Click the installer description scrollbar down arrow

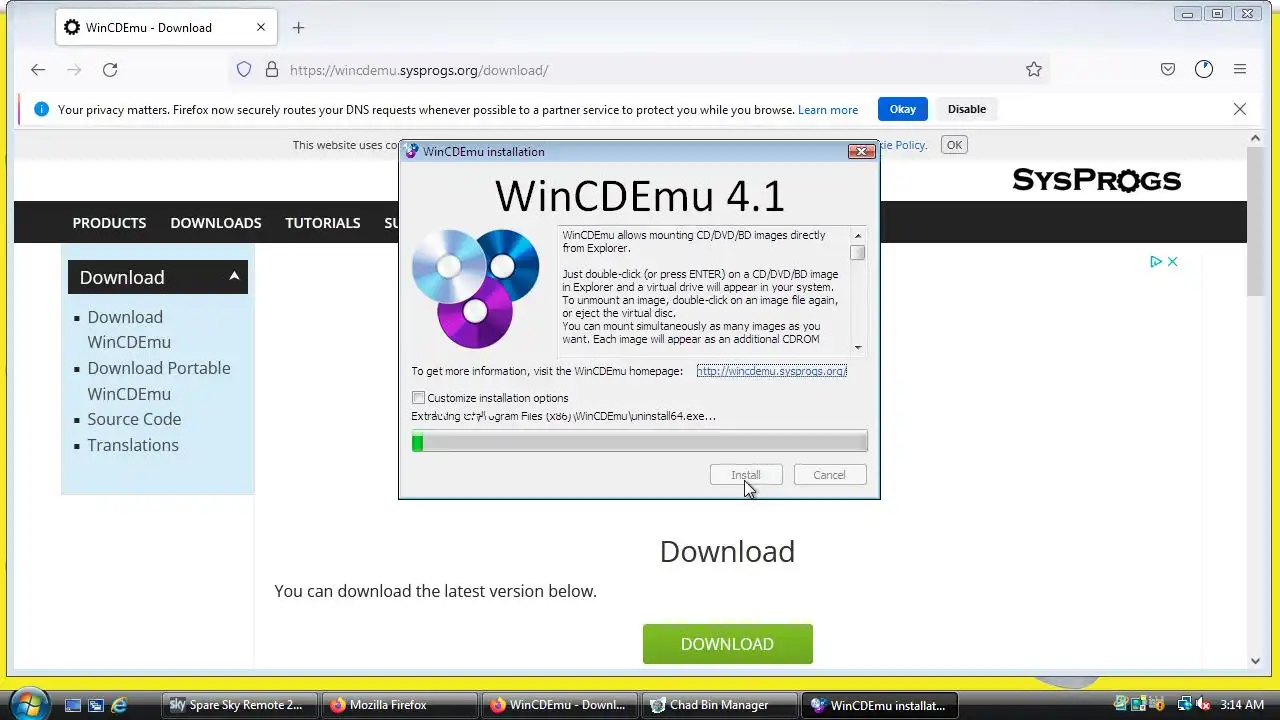857,347
